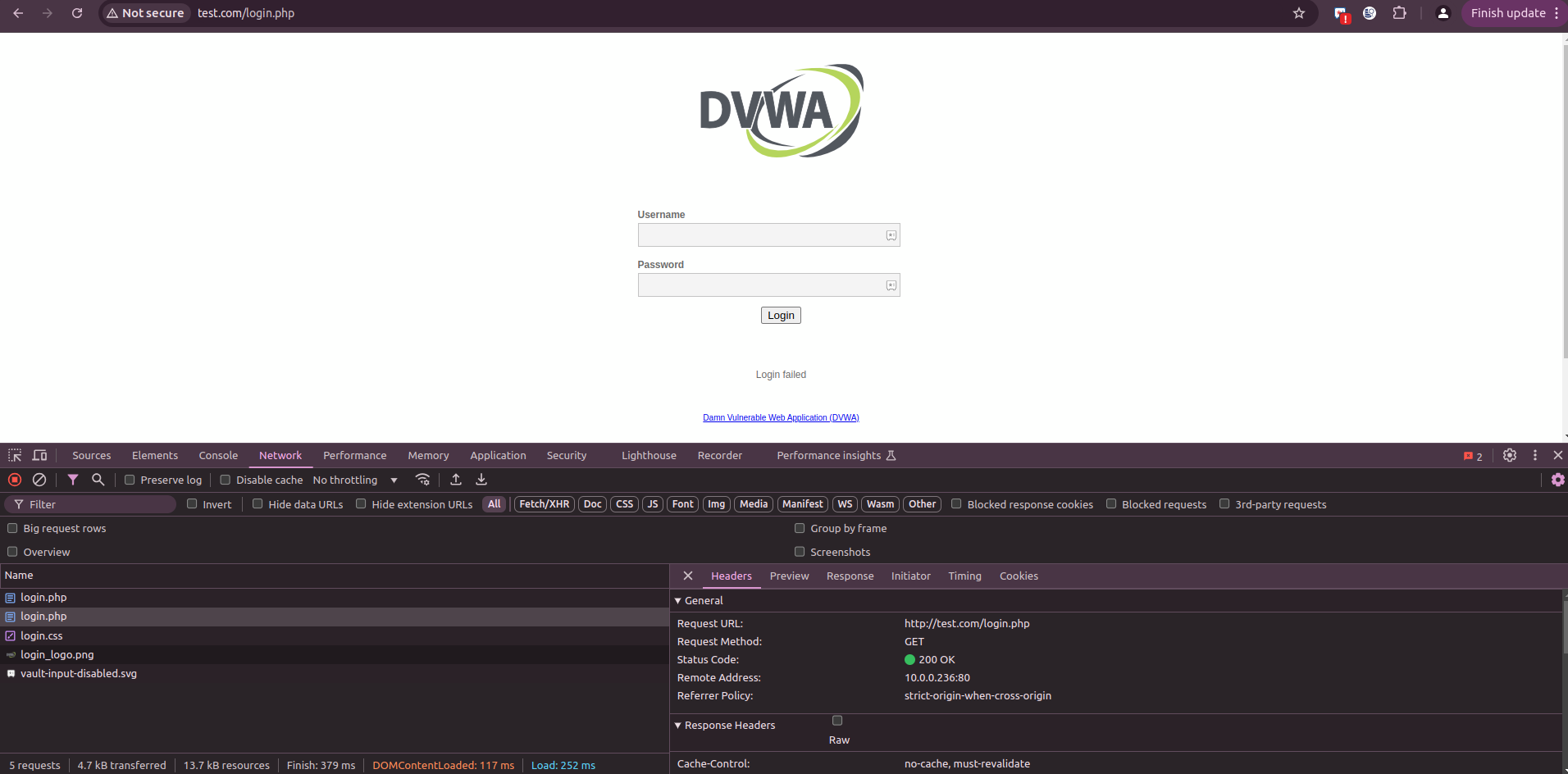The width and height of the screenshot is (1568, 774).
Task: Import HAR file upload icon
Action: (456, 480)
